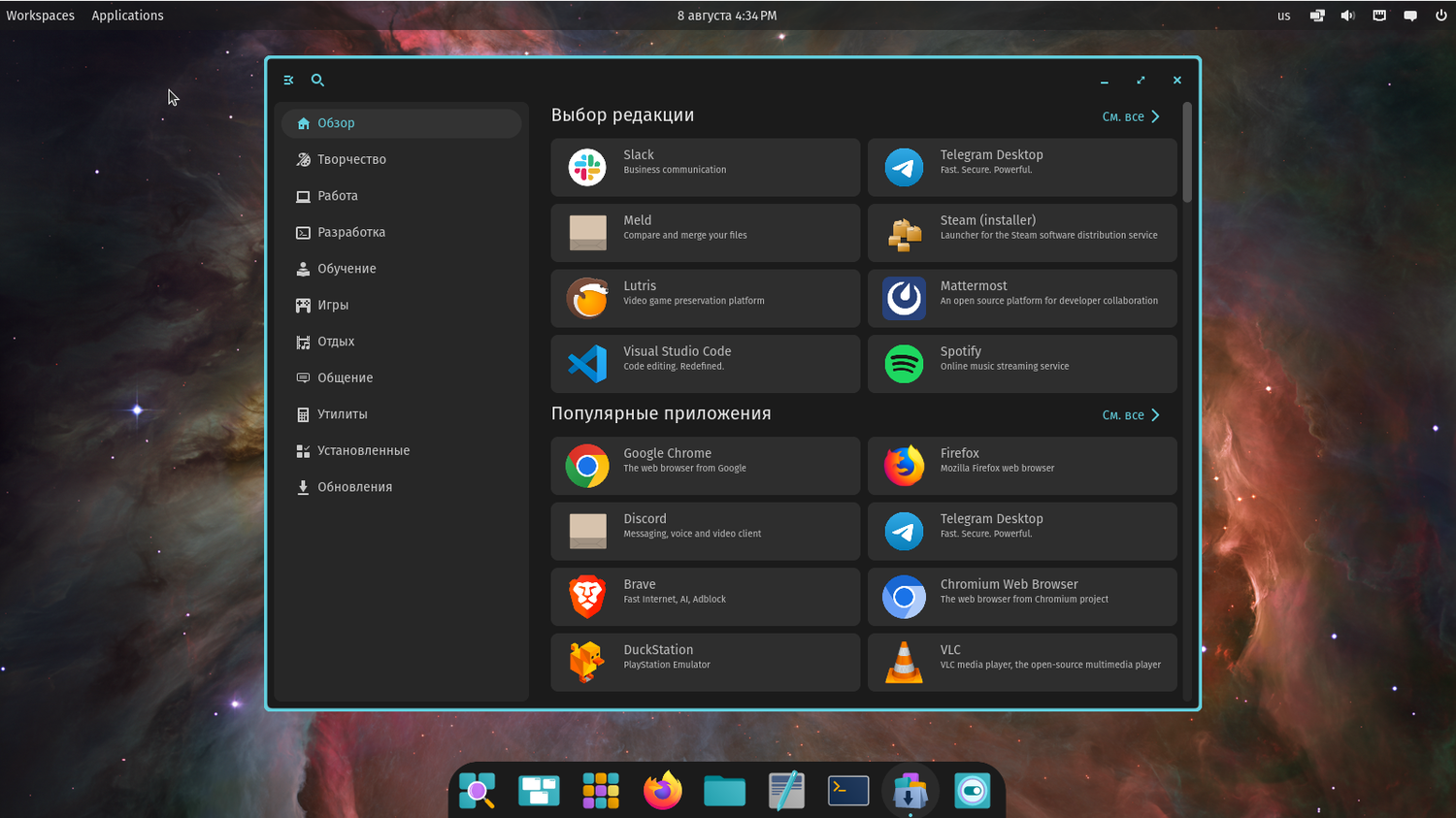Viewport: 1456px width, 818px height.
Task: Open the Общение category
Action: point(401,377)
